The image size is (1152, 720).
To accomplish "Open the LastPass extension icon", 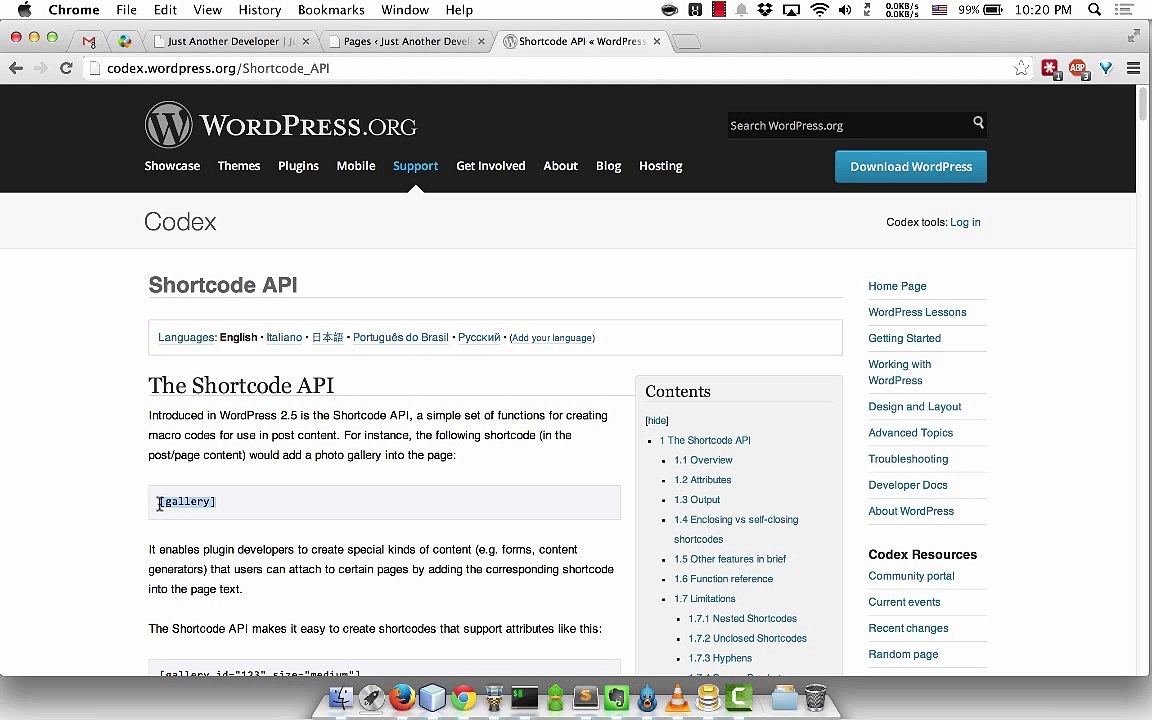I will [x=1051, y=68].
